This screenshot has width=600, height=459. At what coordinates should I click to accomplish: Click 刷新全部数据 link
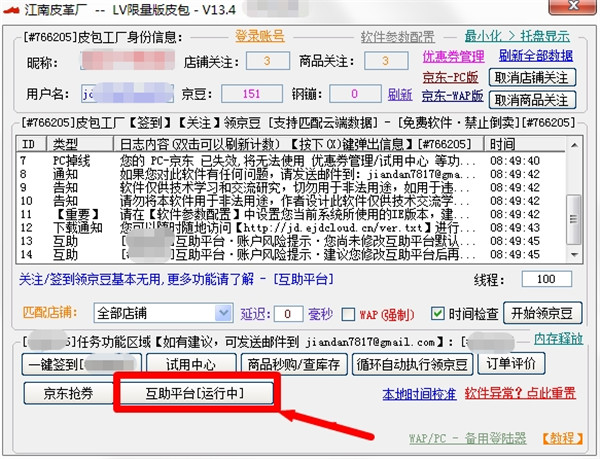click(536, 56)
